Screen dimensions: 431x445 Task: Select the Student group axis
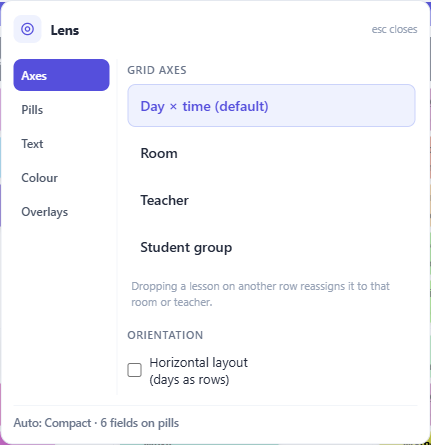[271, 247]
